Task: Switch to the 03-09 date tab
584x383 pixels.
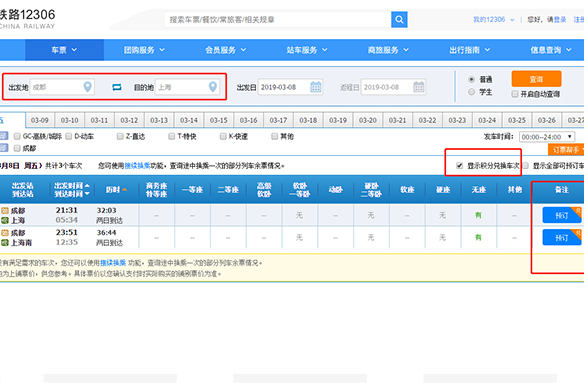Action: [40, 120]
